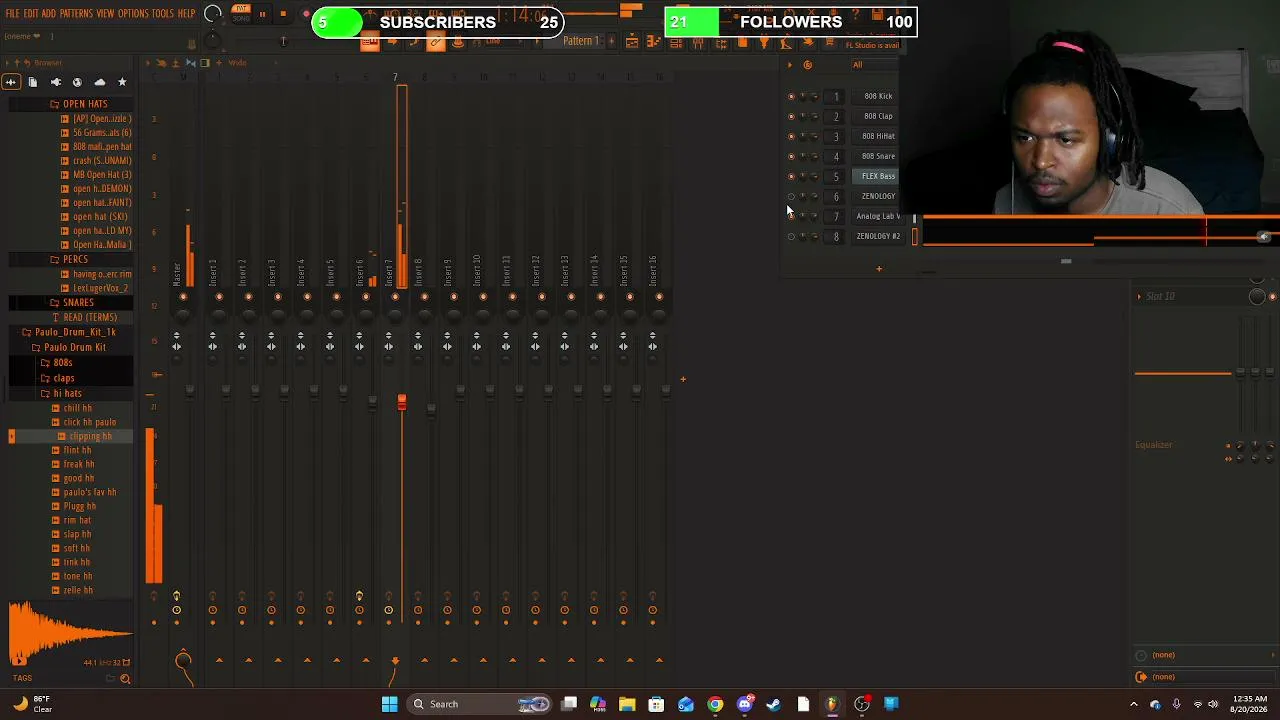Pause playback with the transport pause button

[x=262, y=14]
